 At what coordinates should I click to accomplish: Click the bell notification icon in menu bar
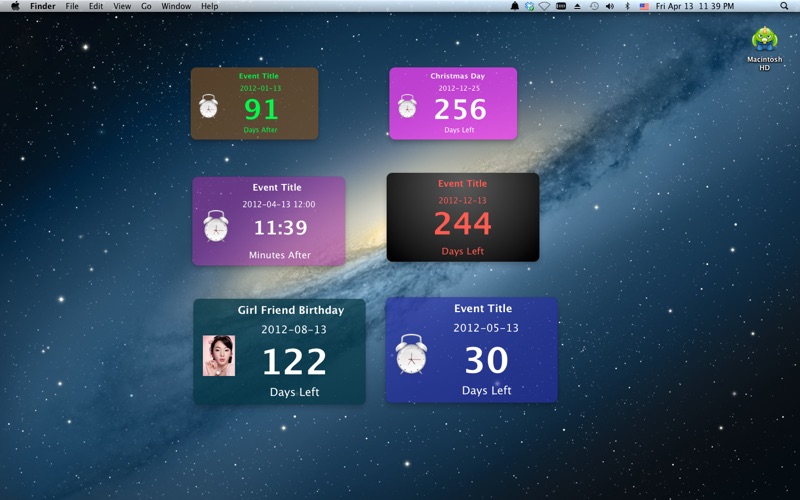(515, 6)
